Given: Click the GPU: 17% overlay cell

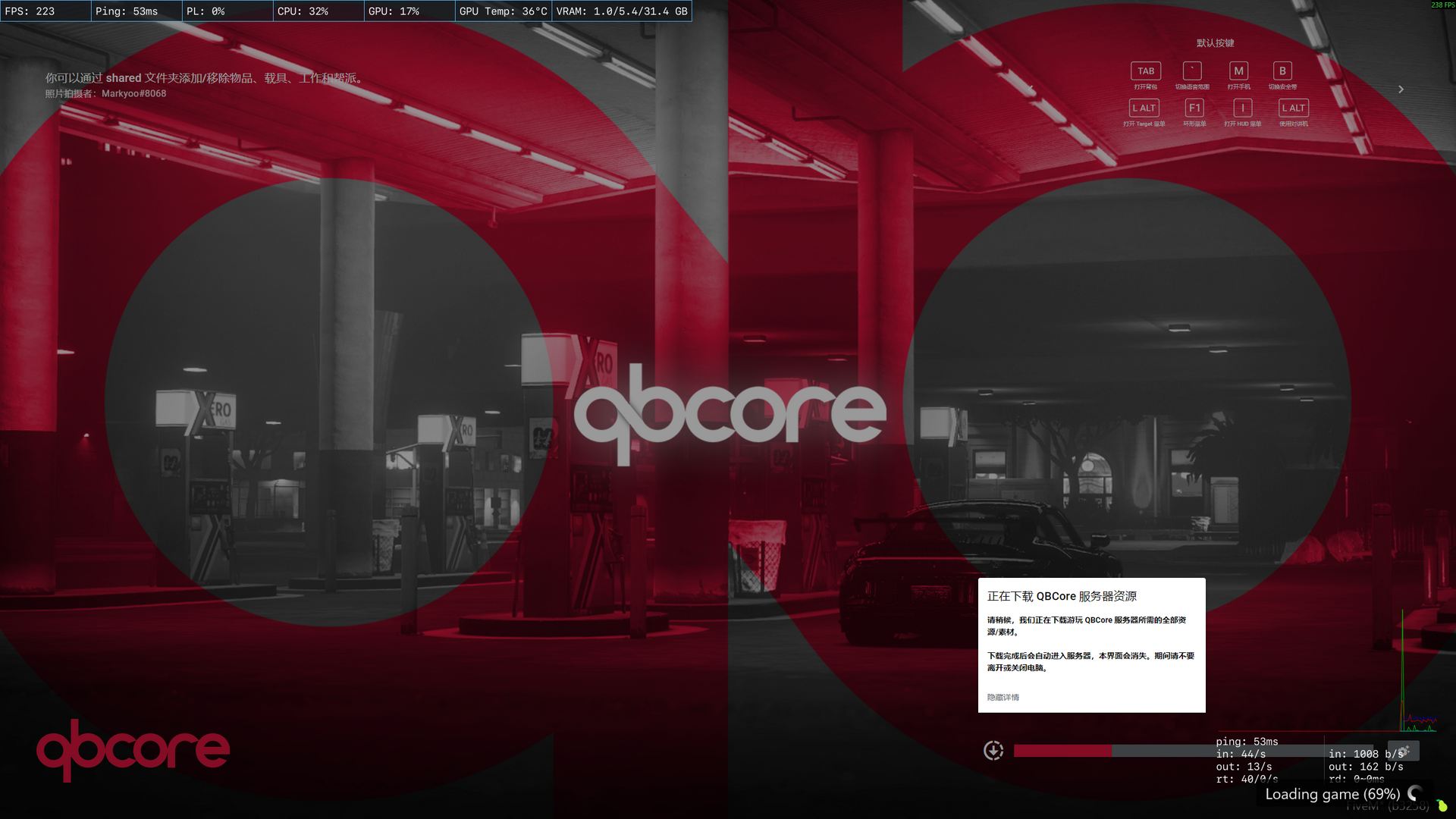Looking at the screenshot, I should tap(410, 11).
